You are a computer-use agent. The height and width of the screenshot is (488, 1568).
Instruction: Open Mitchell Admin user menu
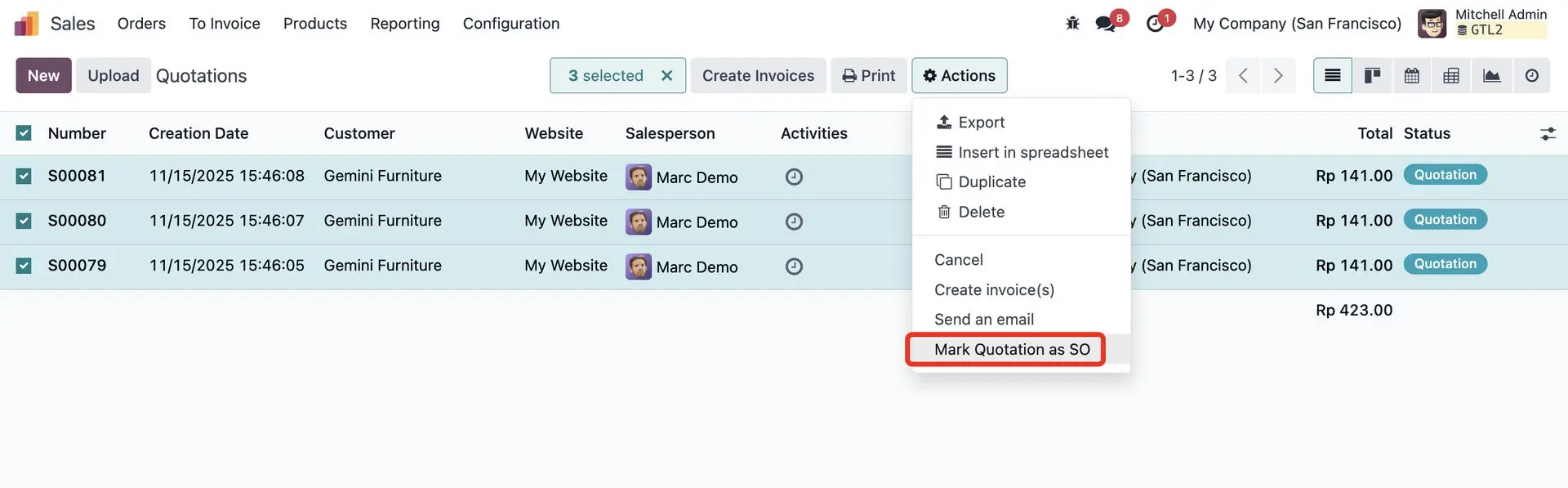tap(1482, 23)
